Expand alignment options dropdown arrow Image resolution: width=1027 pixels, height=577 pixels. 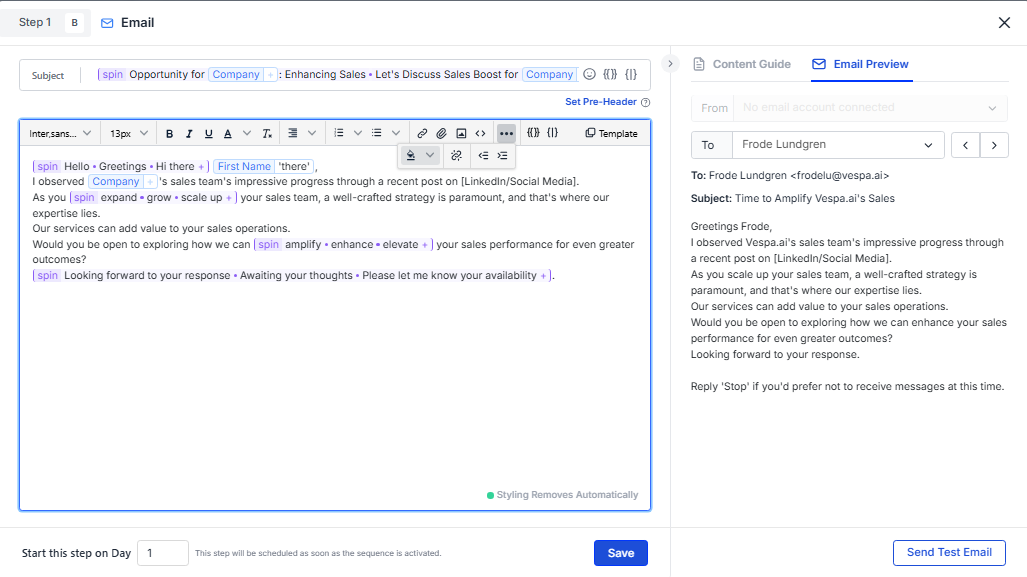click(x=312, y=134)
